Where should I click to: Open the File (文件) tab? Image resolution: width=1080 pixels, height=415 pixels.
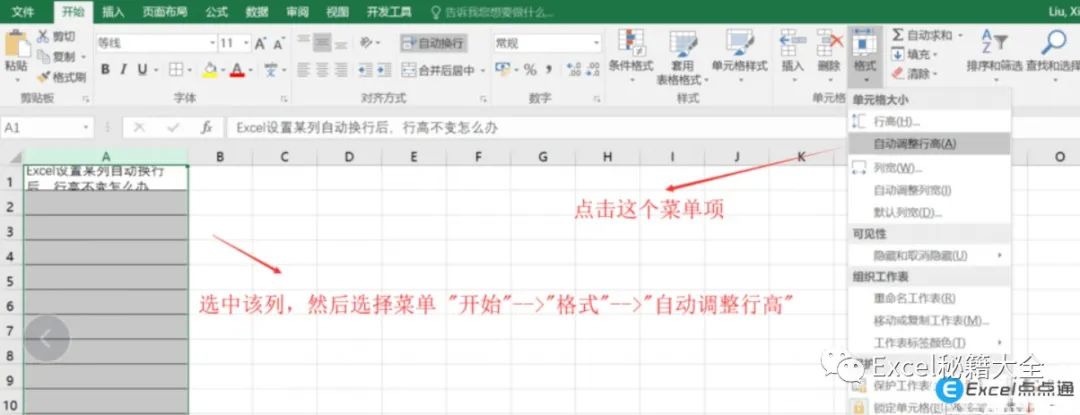tap(23, 12)
